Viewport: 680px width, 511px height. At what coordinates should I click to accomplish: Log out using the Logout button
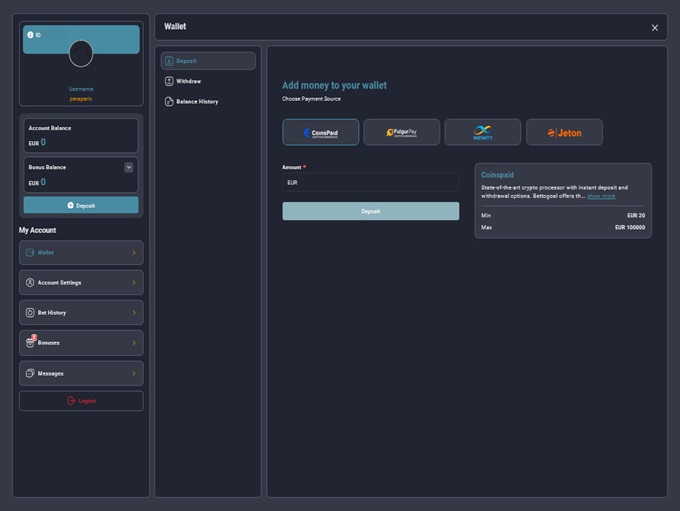81,401
